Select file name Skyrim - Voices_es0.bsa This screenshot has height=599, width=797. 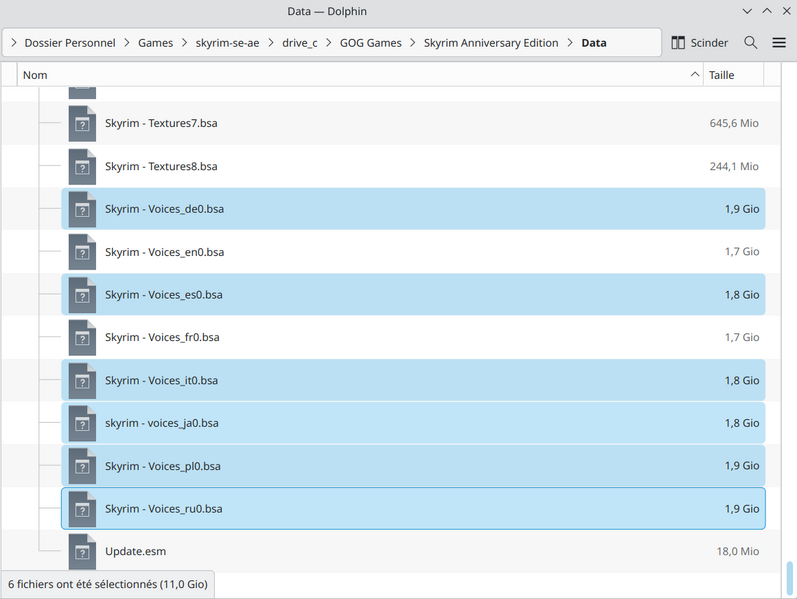(164, 295)
